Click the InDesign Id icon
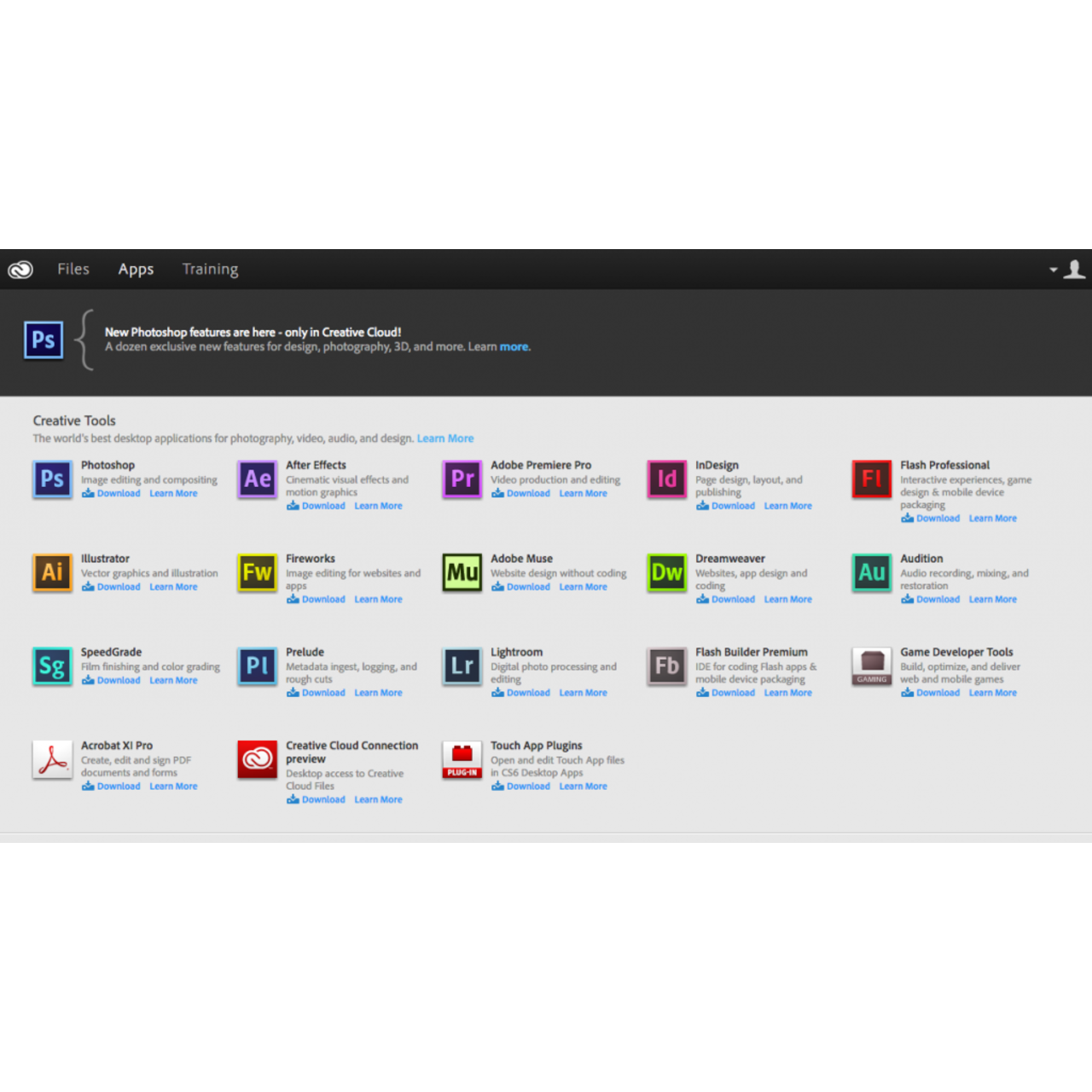Image resolution: width=1092 pixels, height=1092 pixels. (x=666, y=479)
